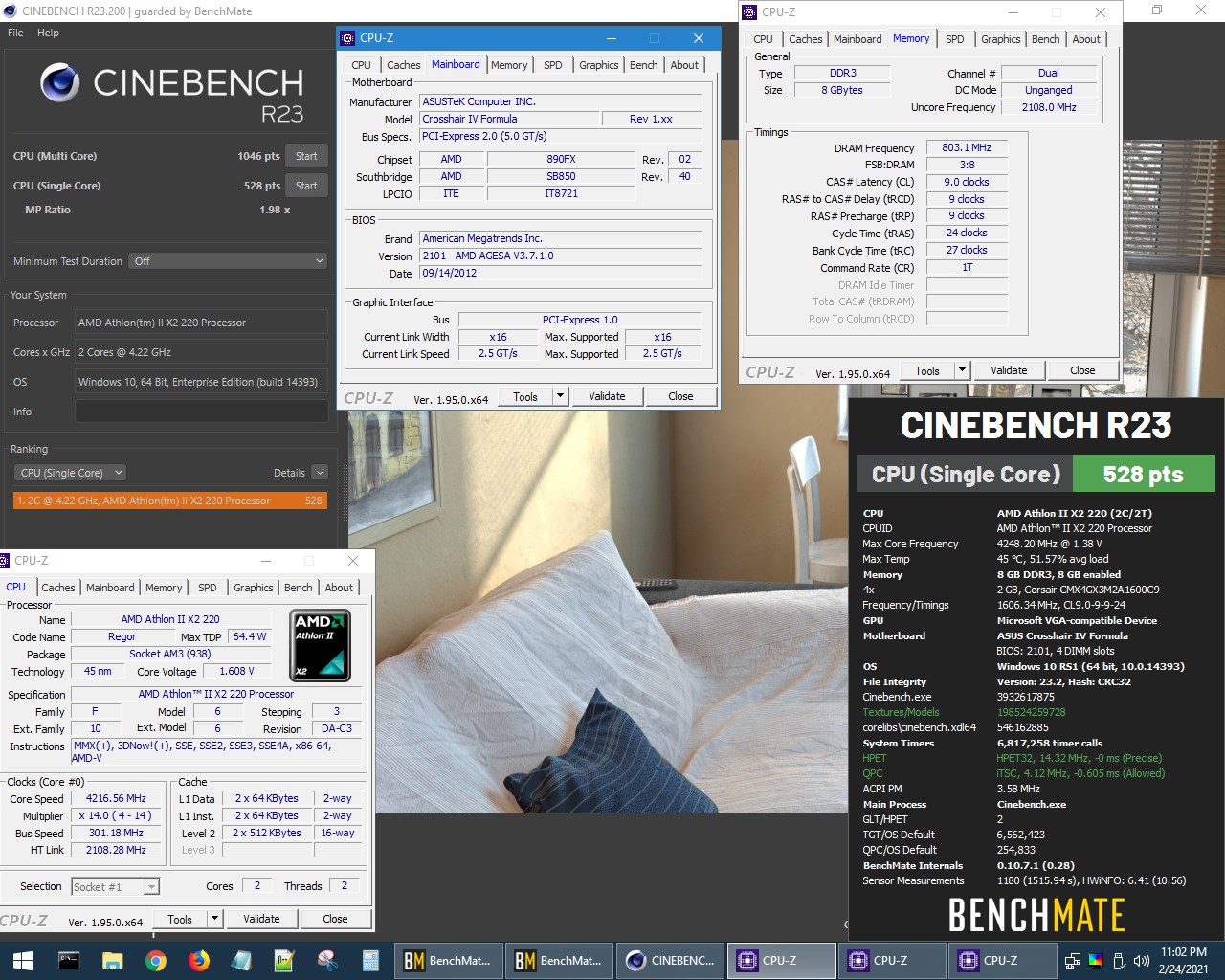This screenshot has width=1225, height=980.
Task: Click the middle CPU-Z taskbar button
Action: 892,960
